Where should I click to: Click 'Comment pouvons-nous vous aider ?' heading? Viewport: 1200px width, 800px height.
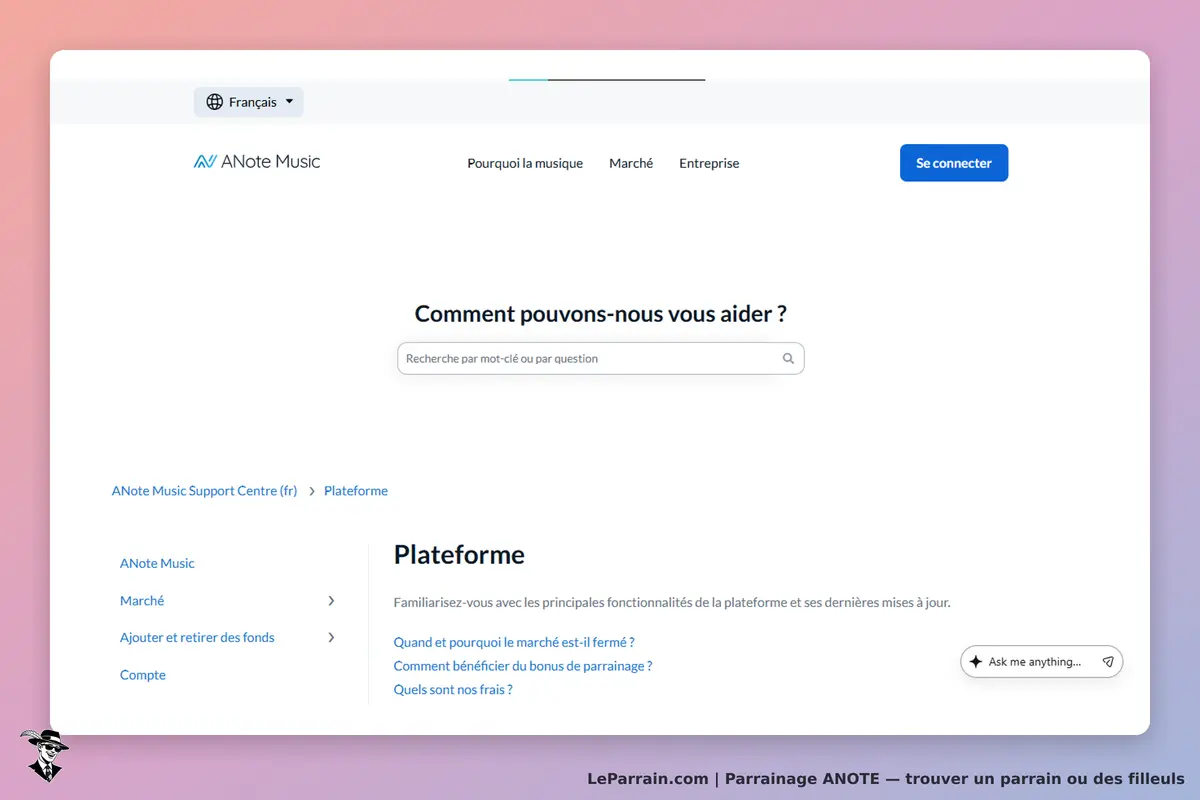pos(601,314)
